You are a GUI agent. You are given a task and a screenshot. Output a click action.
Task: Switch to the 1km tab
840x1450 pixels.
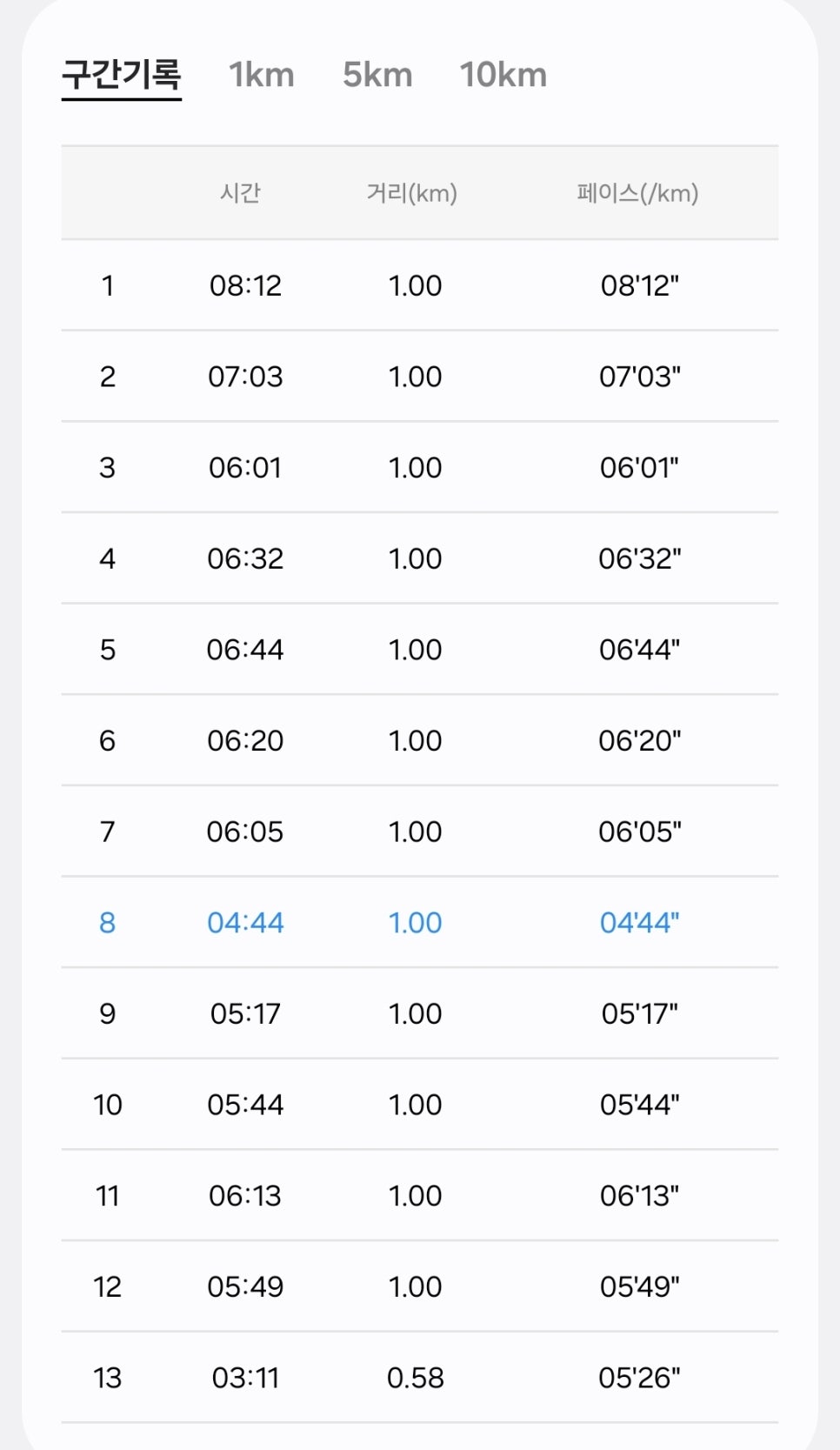click(261, 76)
